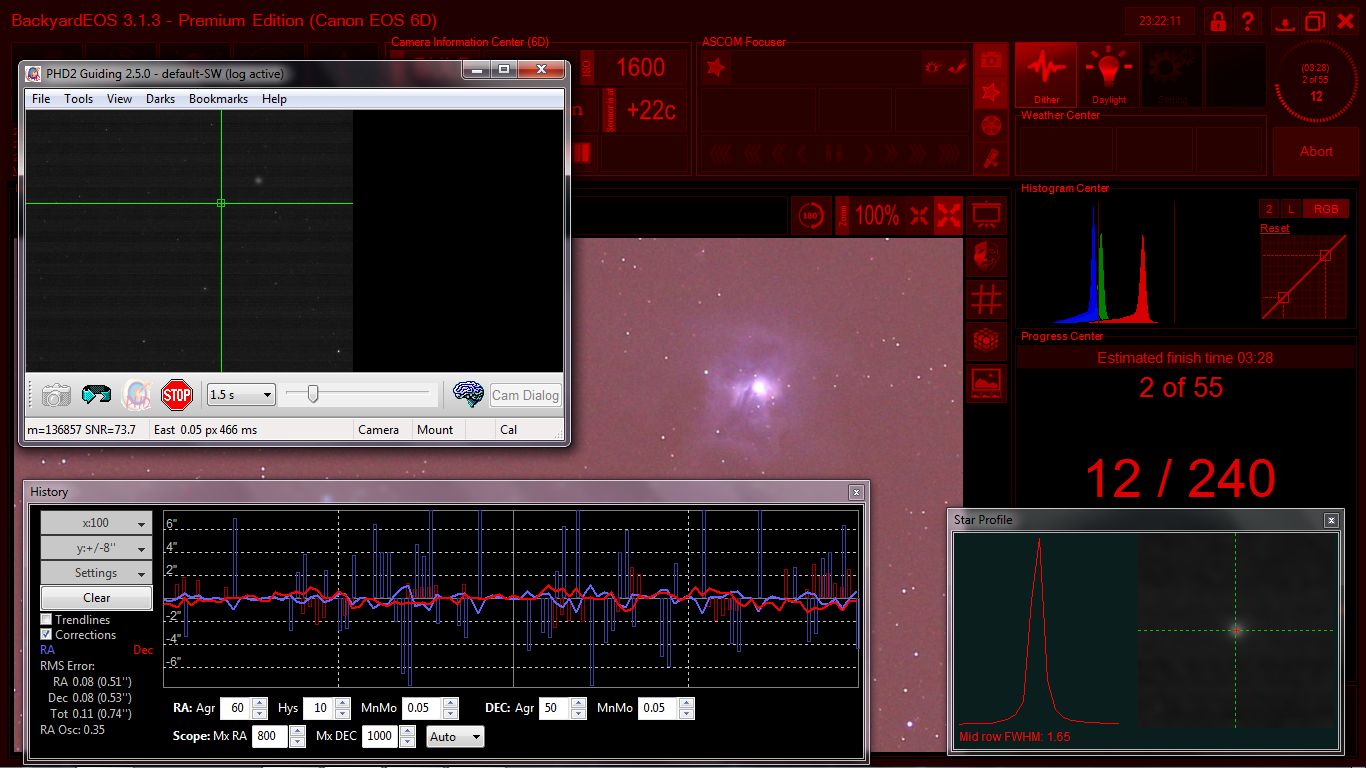Click the Camera status in PHD2

(379, 430)
